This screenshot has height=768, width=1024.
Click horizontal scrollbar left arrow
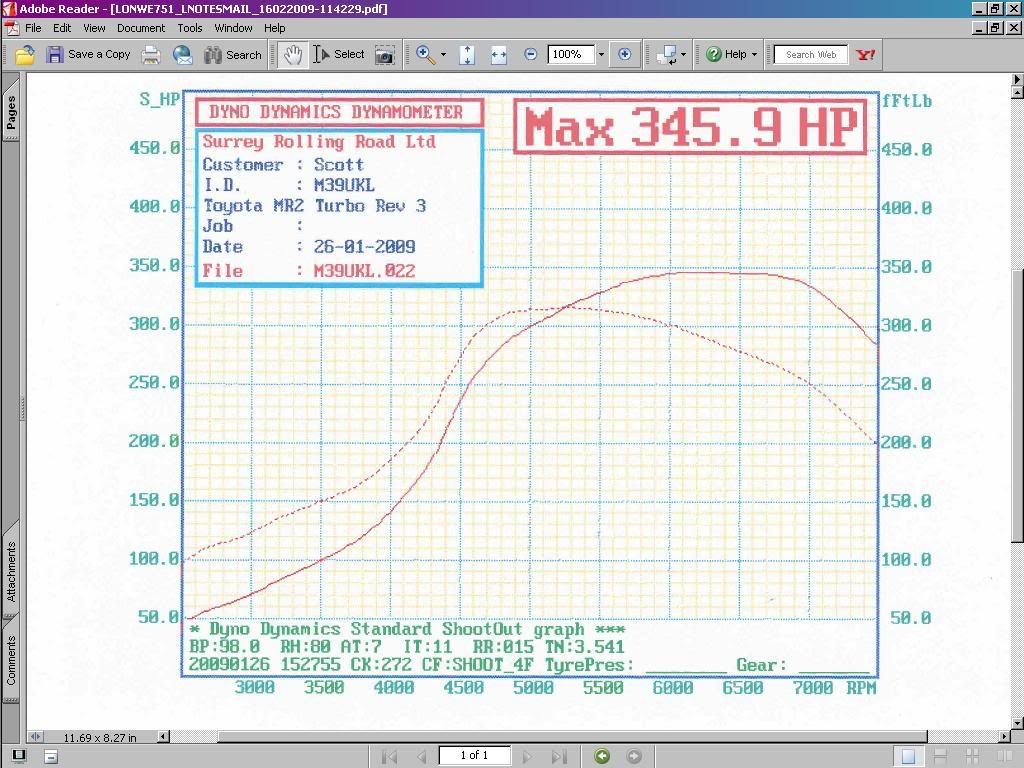[x=163, y=737]
